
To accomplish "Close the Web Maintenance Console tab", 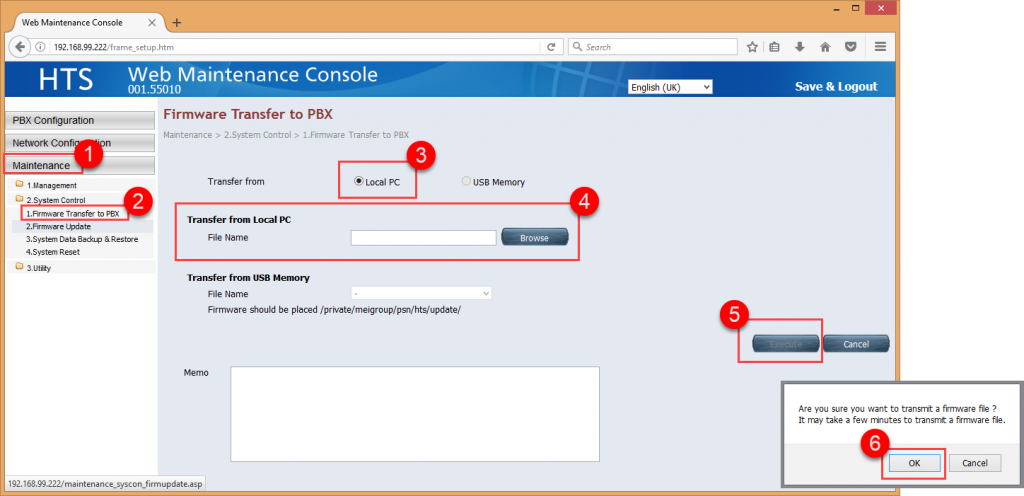I will [152, 23].
